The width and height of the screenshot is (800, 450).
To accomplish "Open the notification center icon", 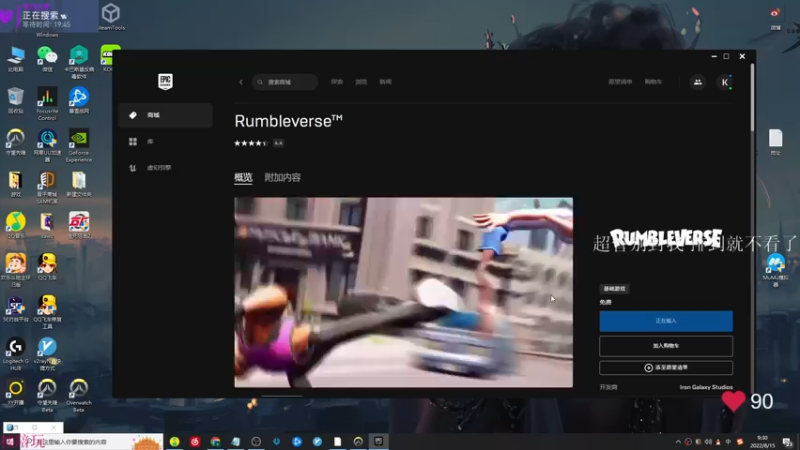I will coord(788,442).
